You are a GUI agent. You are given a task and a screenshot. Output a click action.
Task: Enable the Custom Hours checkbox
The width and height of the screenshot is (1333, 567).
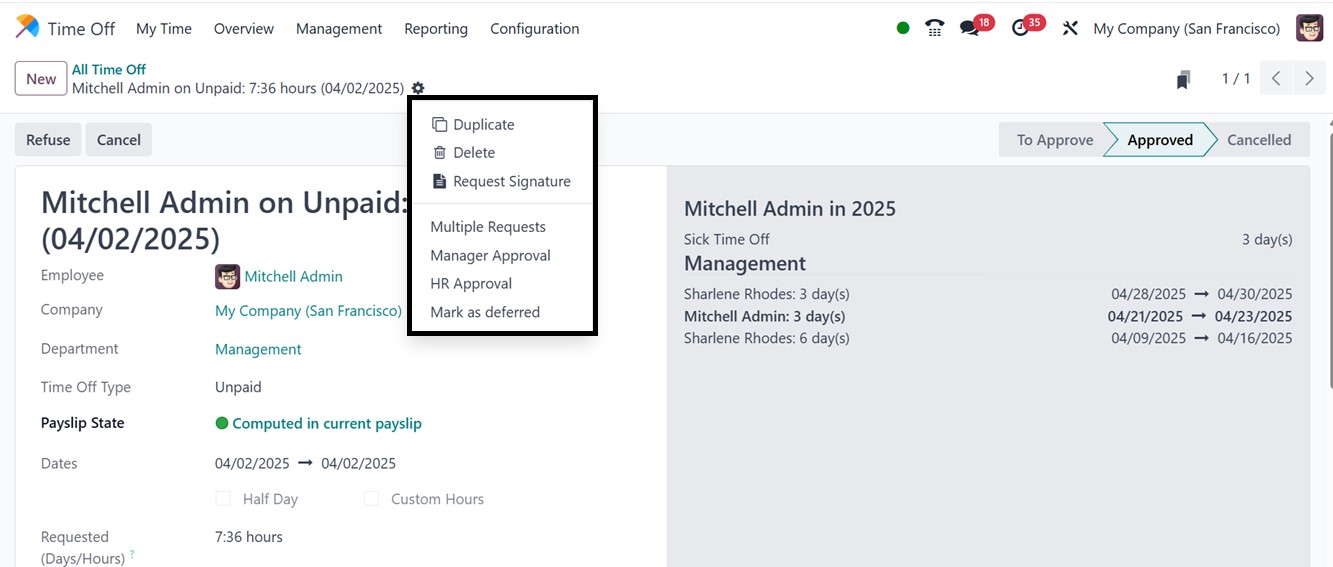[372, 498]
